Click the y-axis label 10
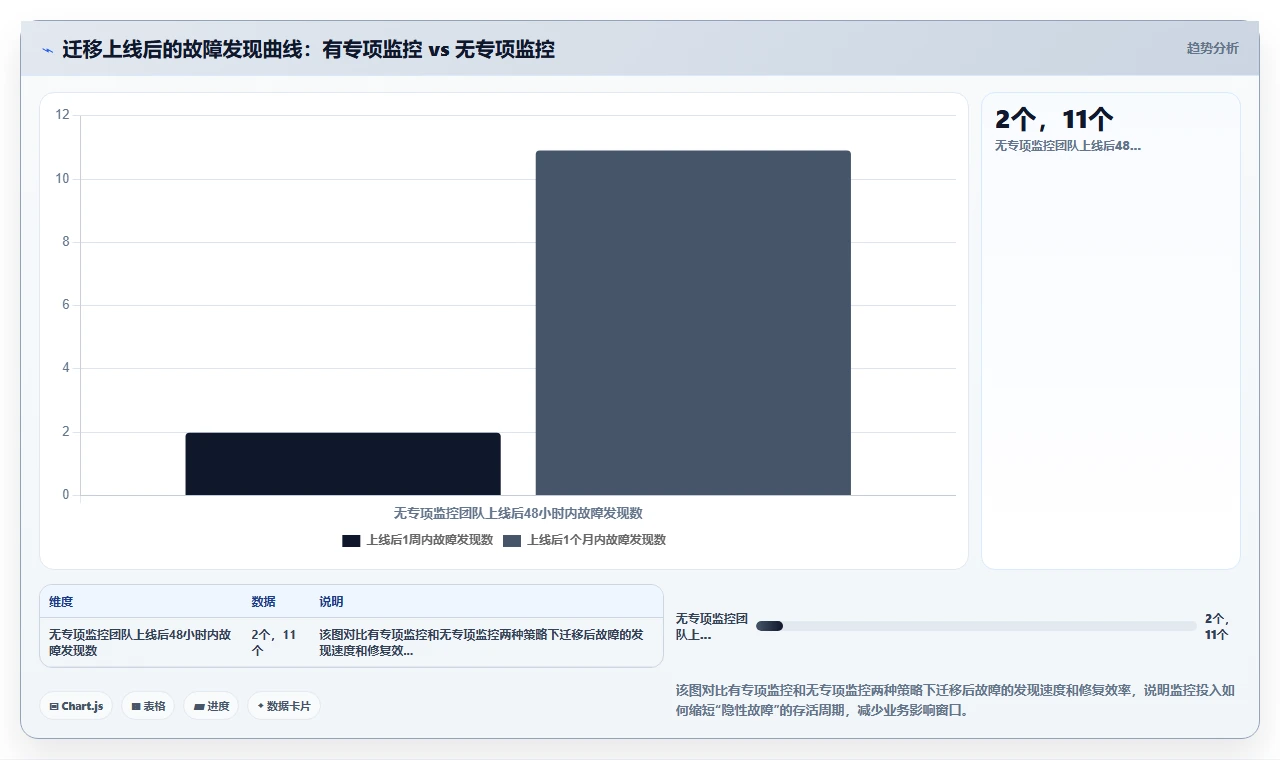This screenshot has width=1280, height=760. [63, 179]
